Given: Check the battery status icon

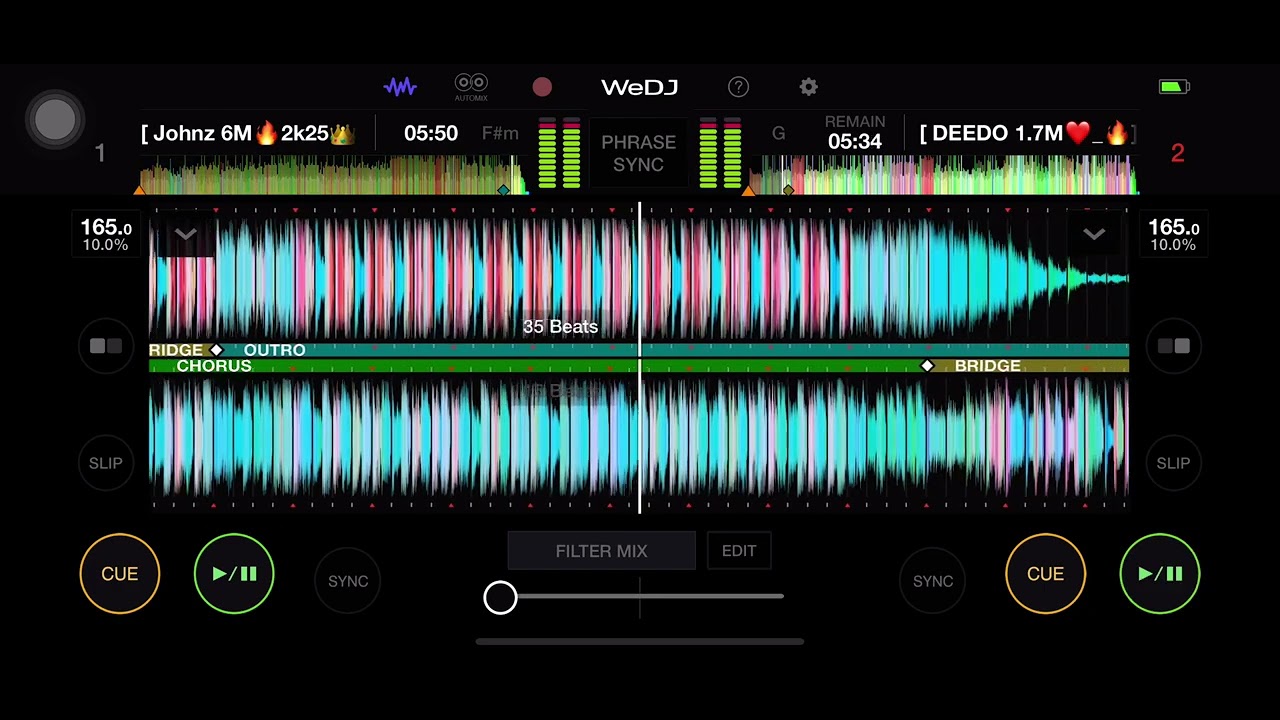Looking at the screenshot, I should [x=1174, y=87].
